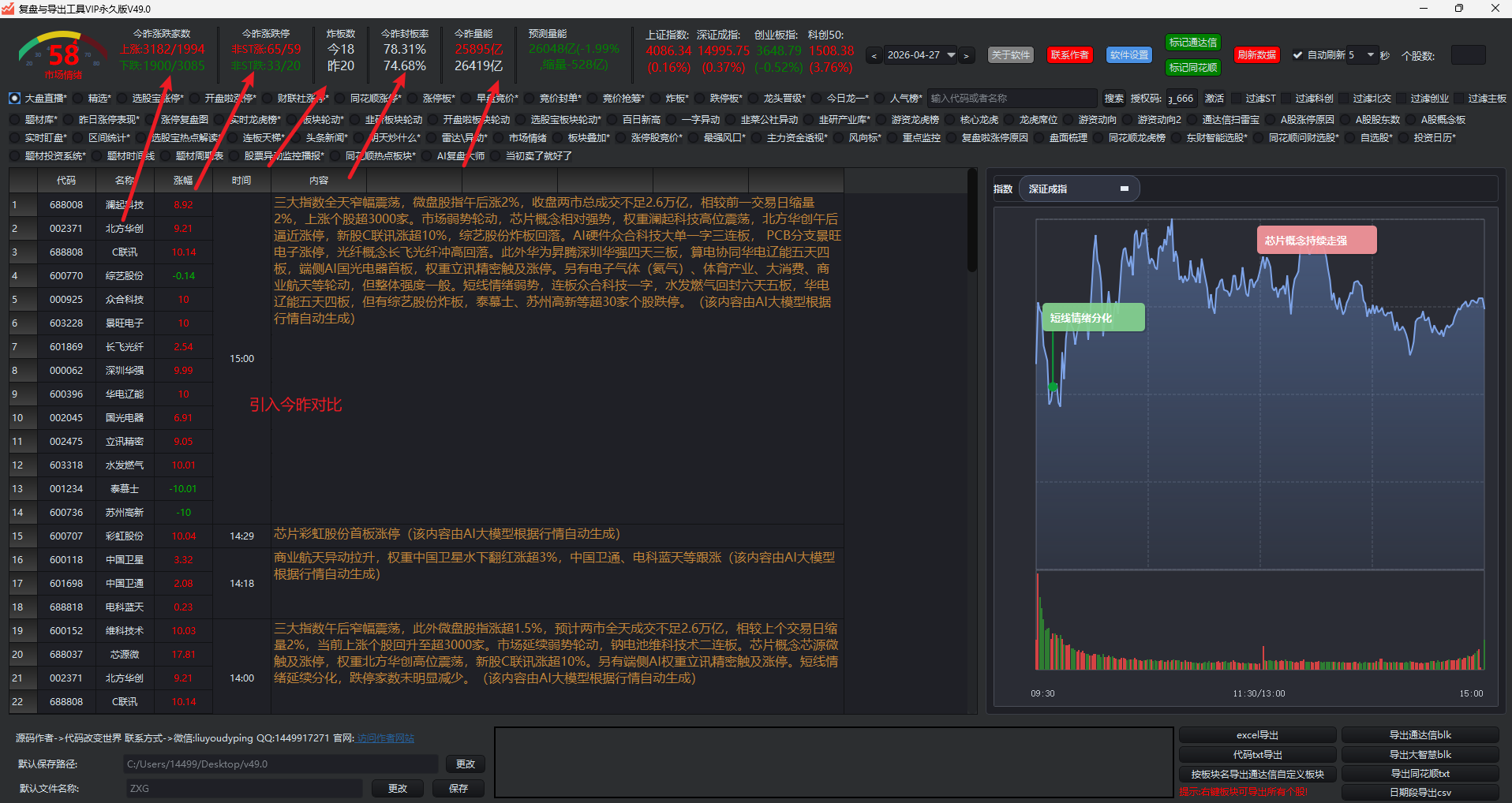This screenshot has height=803, width=1512.
Task: Expand the refresh interval seconds dropdown
Action: pos(1370,55)
